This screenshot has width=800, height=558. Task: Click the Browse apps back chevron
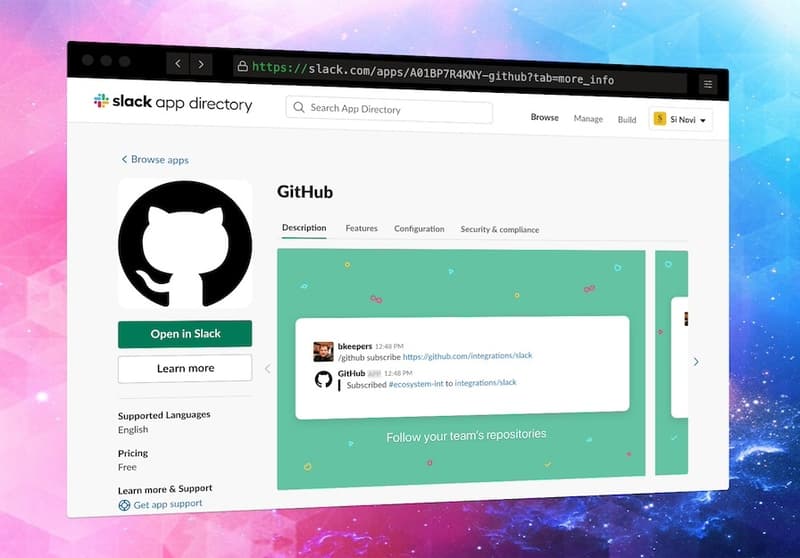click(x=124, y=159)
